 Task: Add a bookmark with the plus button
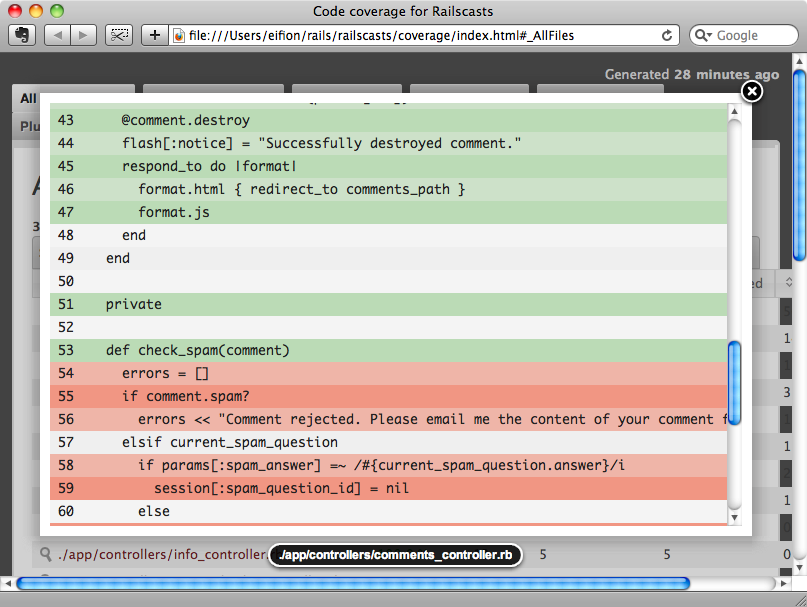154,35
